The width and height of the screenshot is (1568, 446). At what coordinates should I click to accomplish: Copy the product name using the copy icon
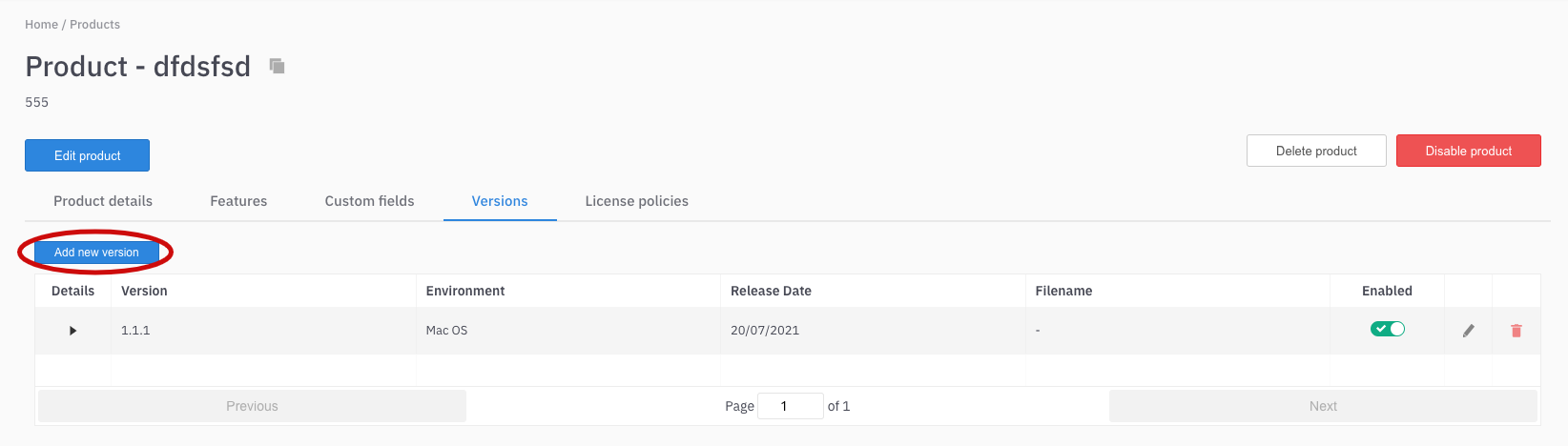pos(277,66)
